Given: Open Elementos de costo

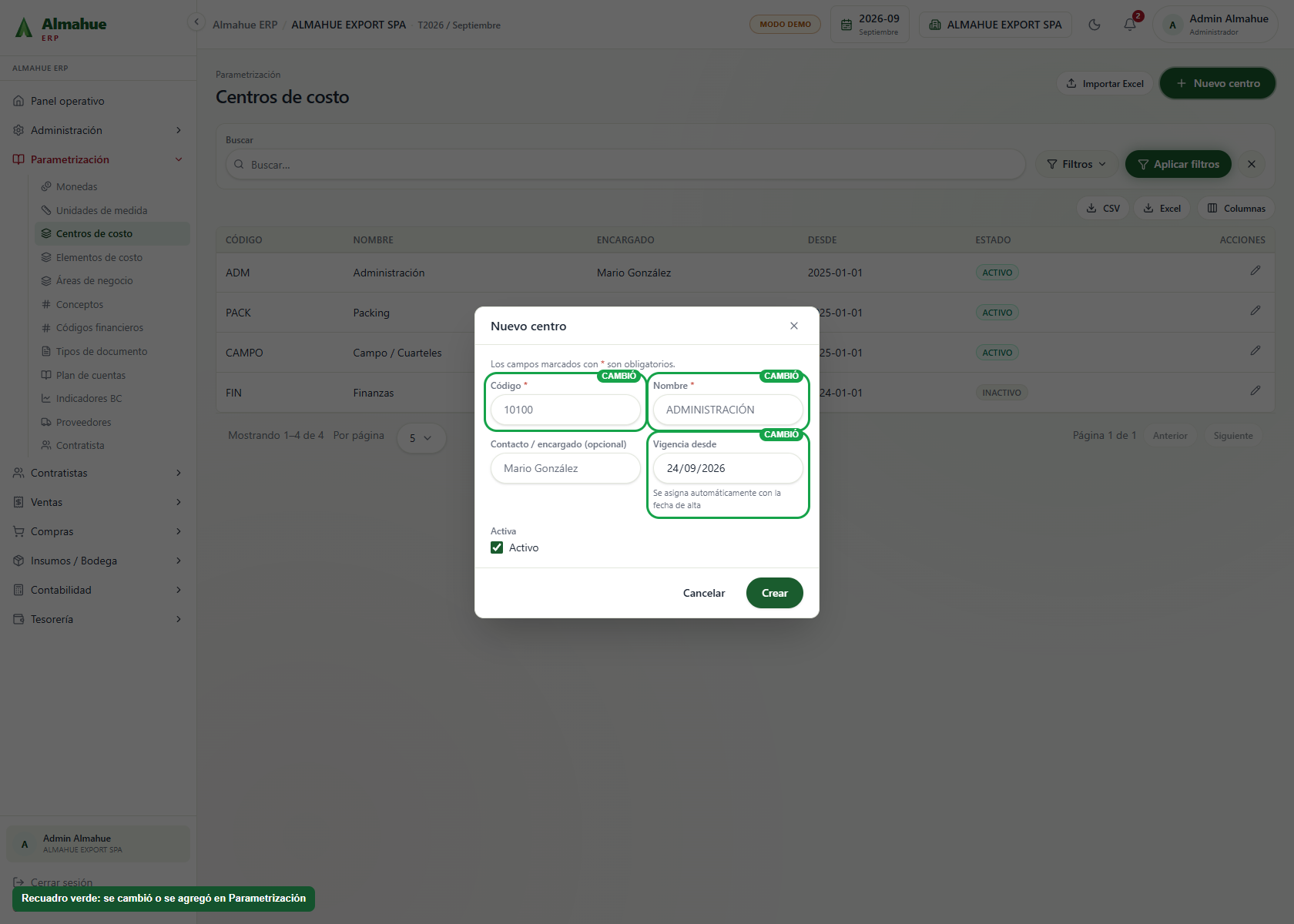Looking at the screenshot, I should pyautogui.click(x=112, y=257).
